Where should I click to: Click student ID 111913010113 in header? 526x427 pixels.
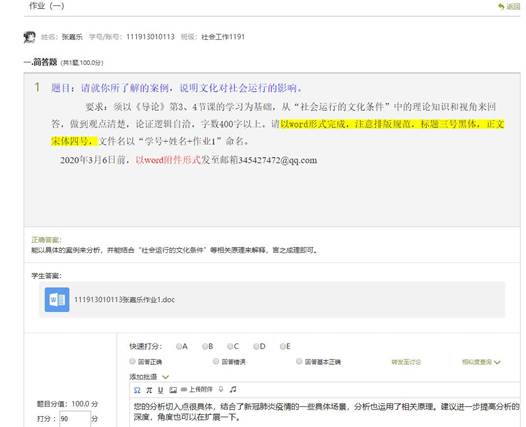tap(150, 37)
